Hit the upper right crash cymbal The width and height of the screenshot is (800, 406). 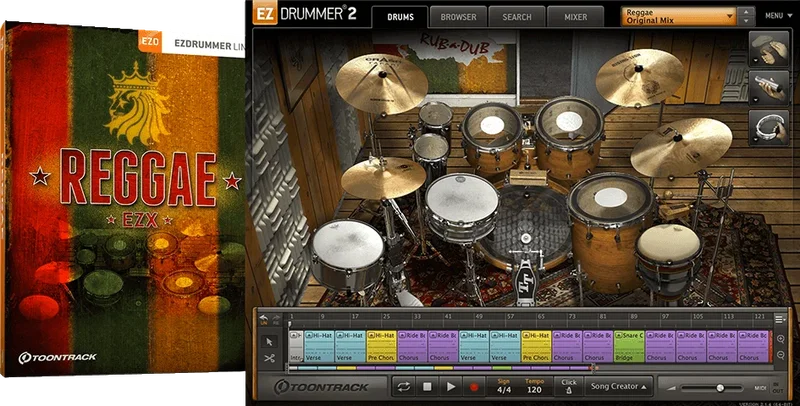click(640, 77)
